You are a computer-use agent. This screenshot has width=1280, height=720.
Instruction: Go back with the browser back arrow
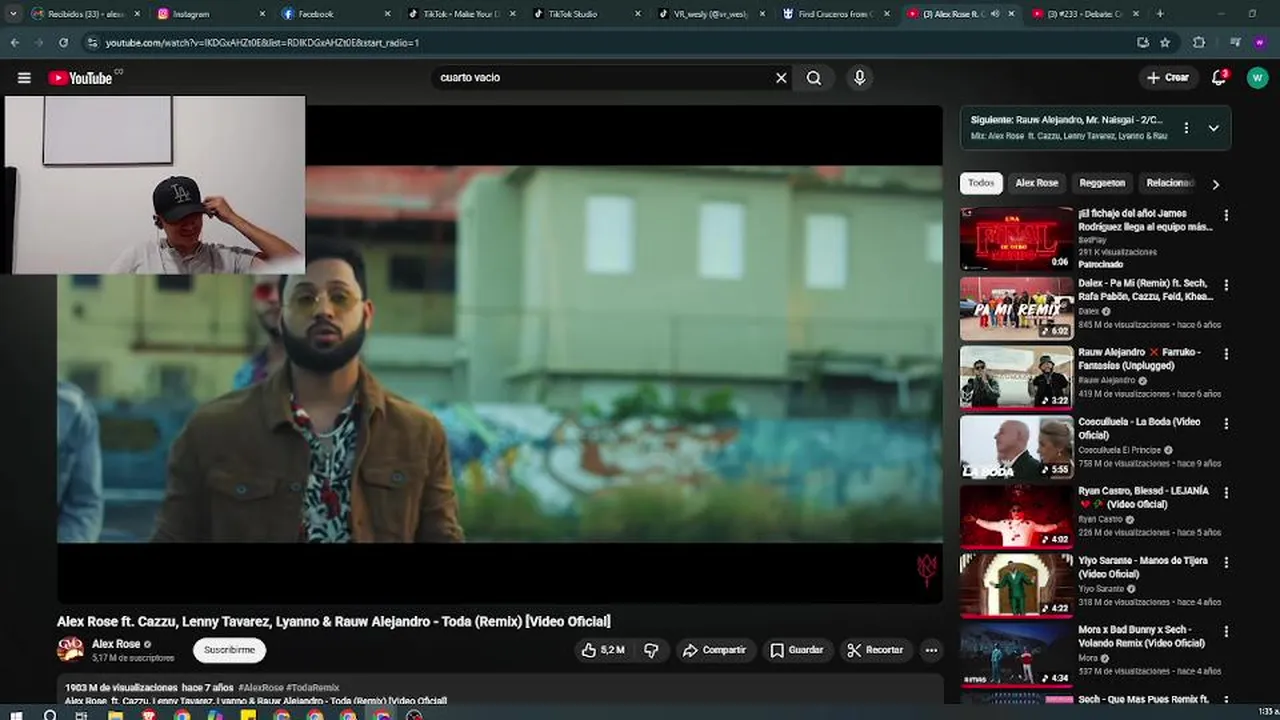point(14,43)
